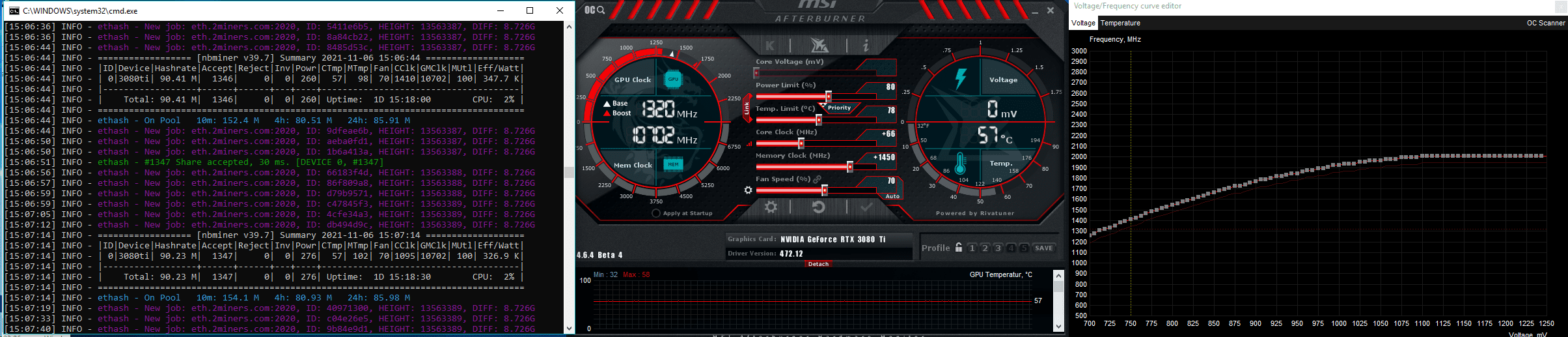
Task: Toggle the Priority marker on limits
Action: click(x=839, y=108)
